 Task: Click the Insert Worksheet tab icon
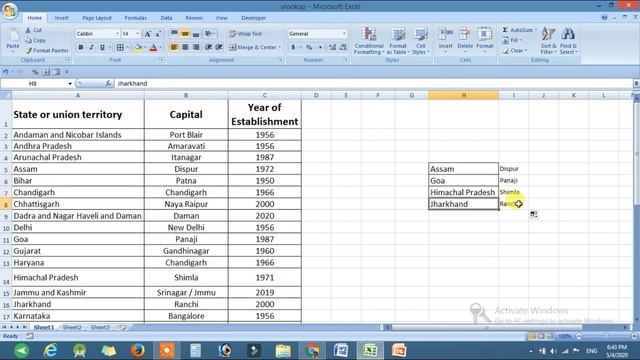point(121,327)
